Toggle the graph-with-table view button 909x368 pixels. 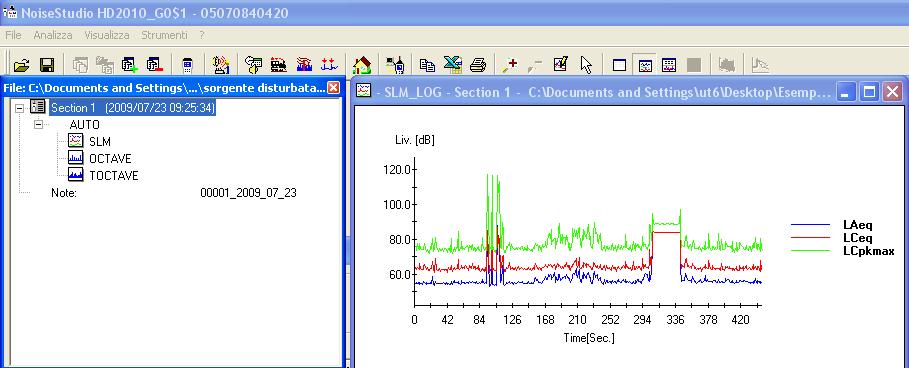tap(669, 65)
